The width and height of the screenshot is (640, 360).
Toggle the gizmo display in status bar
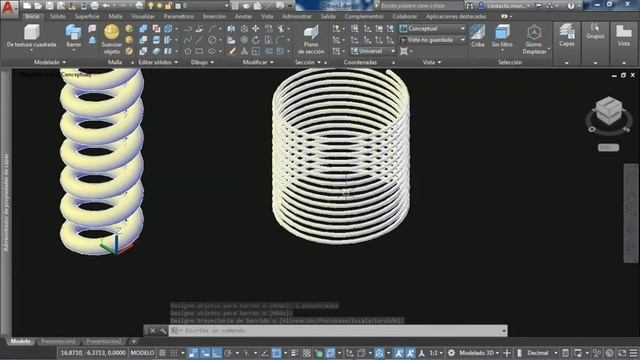(x=380, y=353)
